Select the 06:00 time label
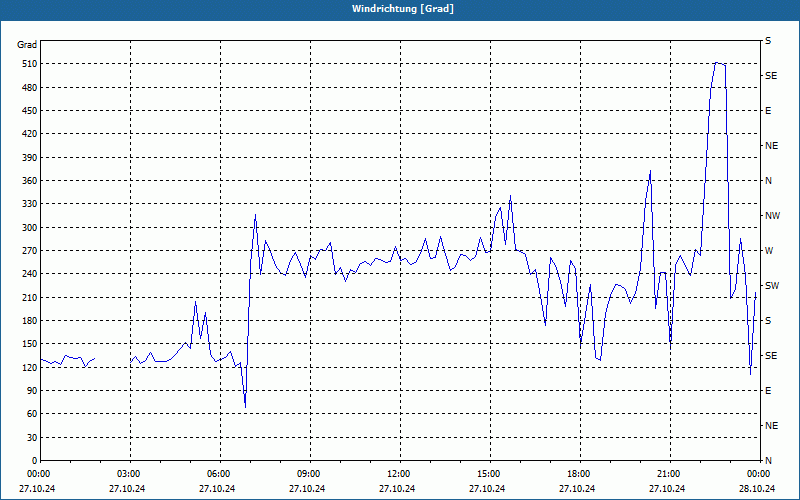Image resolution: width=800 pixels, height=500 pixels. 218,473
